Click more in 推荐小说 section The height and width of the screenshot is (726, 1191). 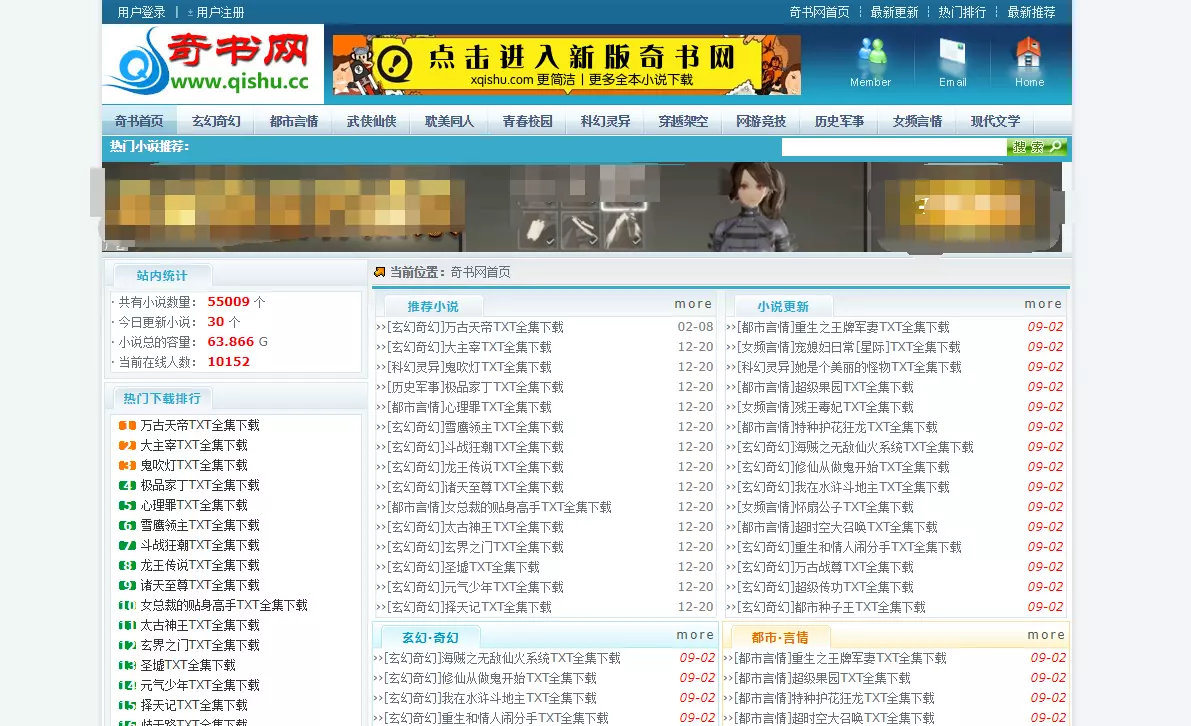[x=693, y=304]
